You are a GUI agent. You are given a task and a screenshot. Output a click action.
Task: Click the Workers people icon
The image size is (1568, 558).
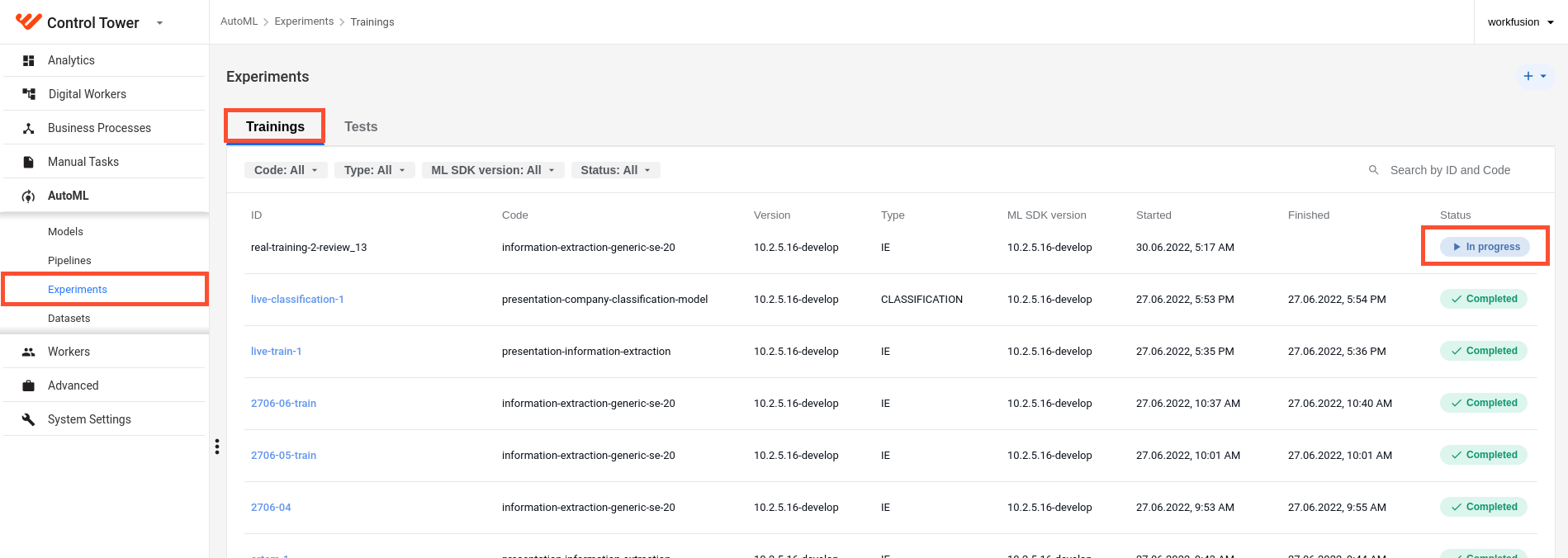(28, 352)
